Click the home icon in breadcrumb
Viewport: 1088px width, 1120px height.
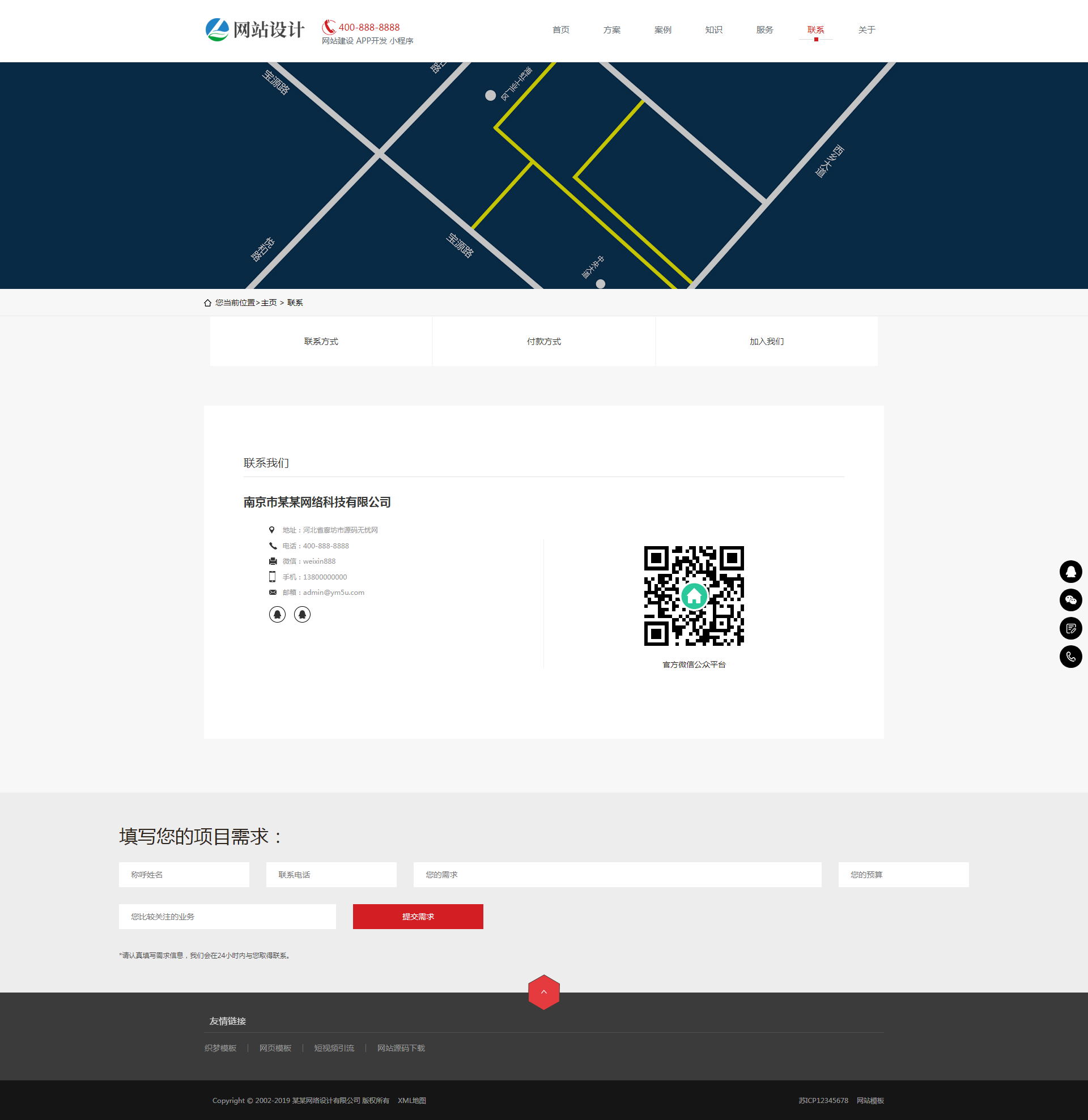pyautogui.click(x=207, y=303)
